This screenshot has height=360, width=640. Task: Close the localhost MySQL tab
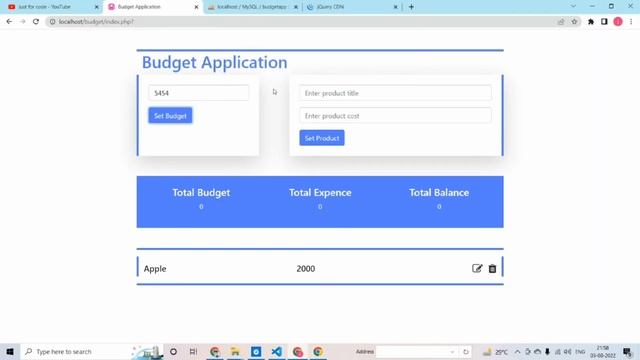(x=296, y=7)
